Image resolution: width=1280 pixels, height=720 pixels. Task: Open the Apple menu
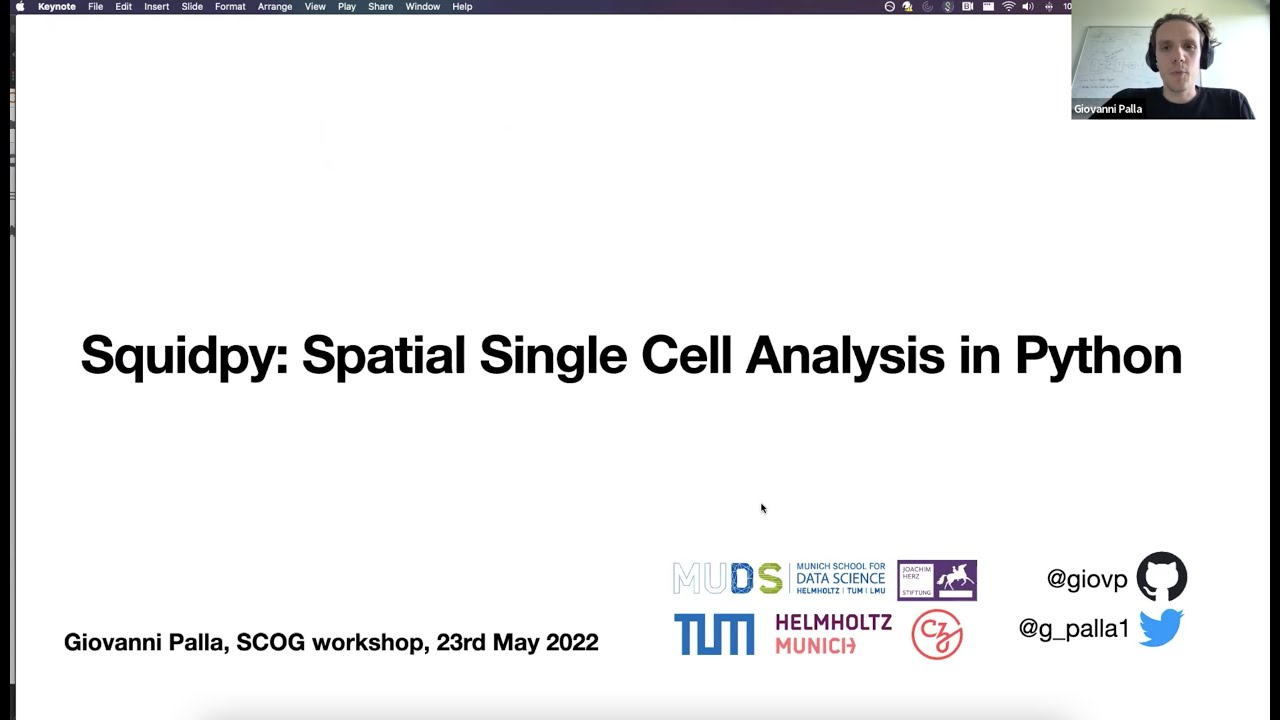click(20, 6)
